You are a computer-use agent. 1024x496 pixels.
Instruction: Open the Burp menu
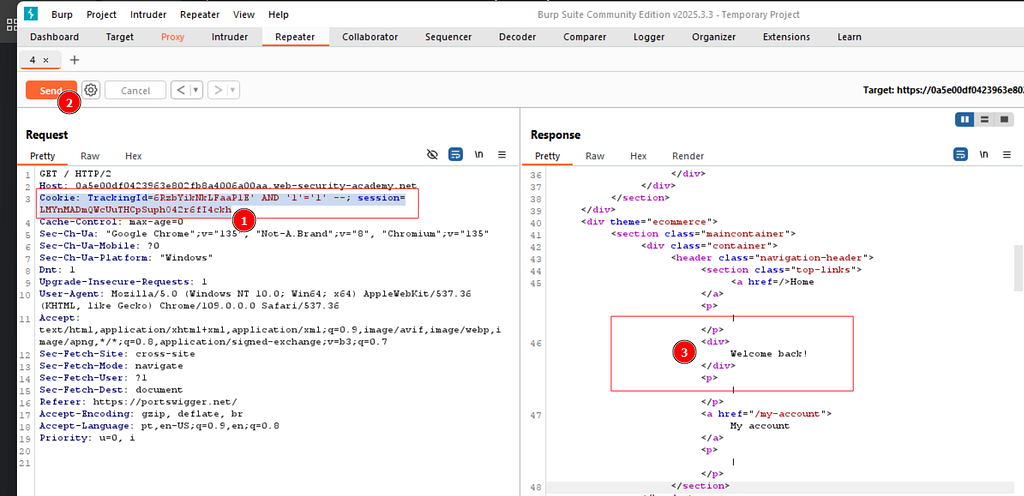[61, 14]
